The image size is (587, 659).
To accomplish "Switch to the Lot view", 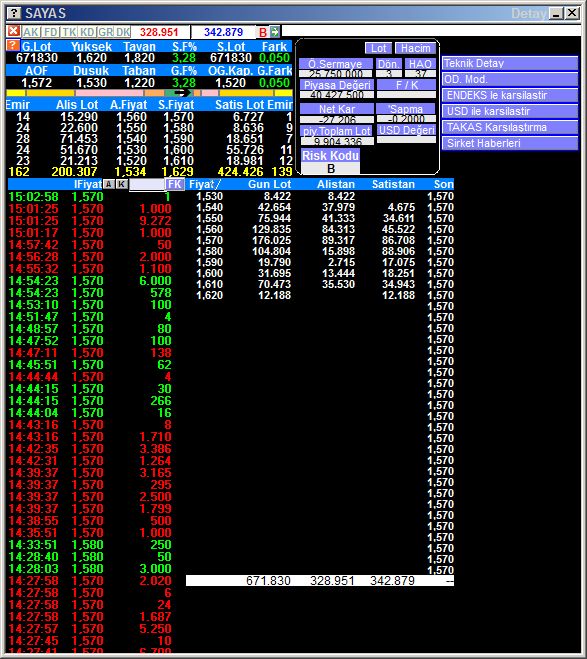I will pyautogui.click(x=378, y=48).
